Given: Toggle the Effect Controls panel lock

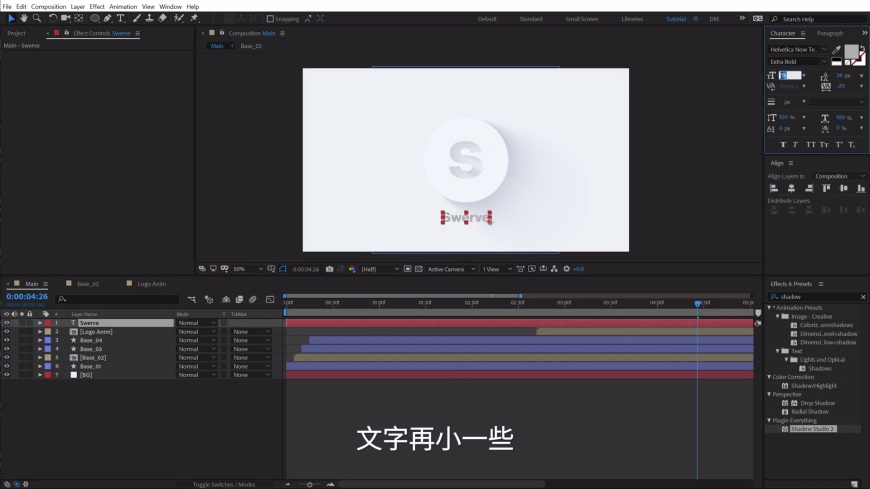Looking at the screenshot, I should tap(67, 33).
